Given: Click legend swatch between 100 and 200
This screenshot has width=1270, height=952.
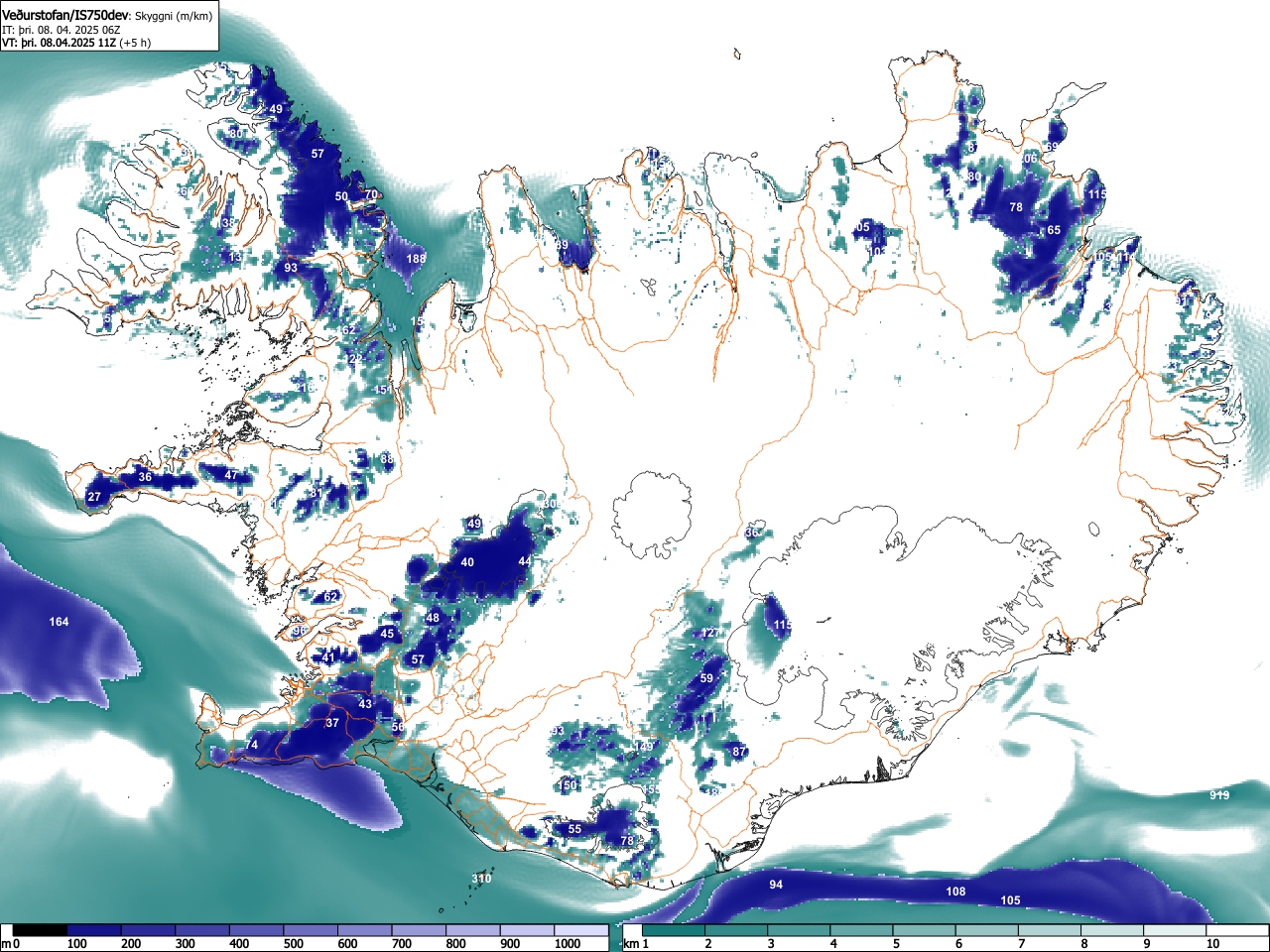Looking at the screenshot, I should (94, 931).
